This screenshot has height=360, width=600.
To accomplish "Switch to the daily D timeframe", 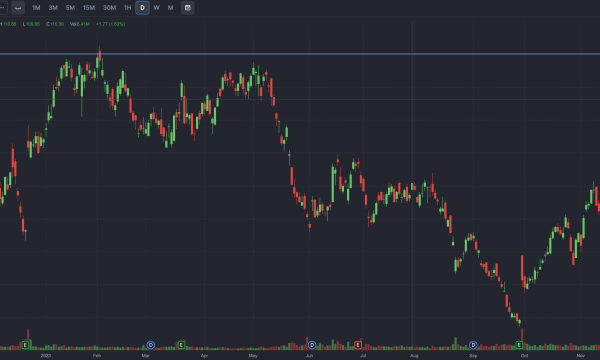I will pyautogui.click(x=142, y=8).
